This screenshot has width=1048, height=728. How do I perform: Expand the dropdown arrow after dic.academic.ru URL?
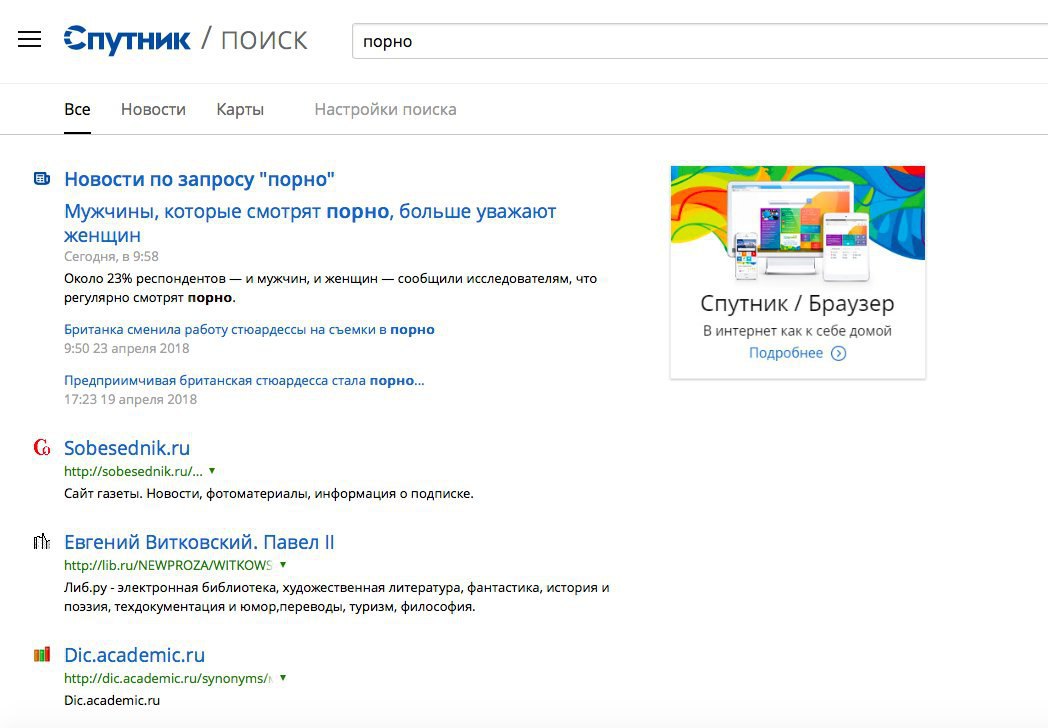[x=283, y=678]
